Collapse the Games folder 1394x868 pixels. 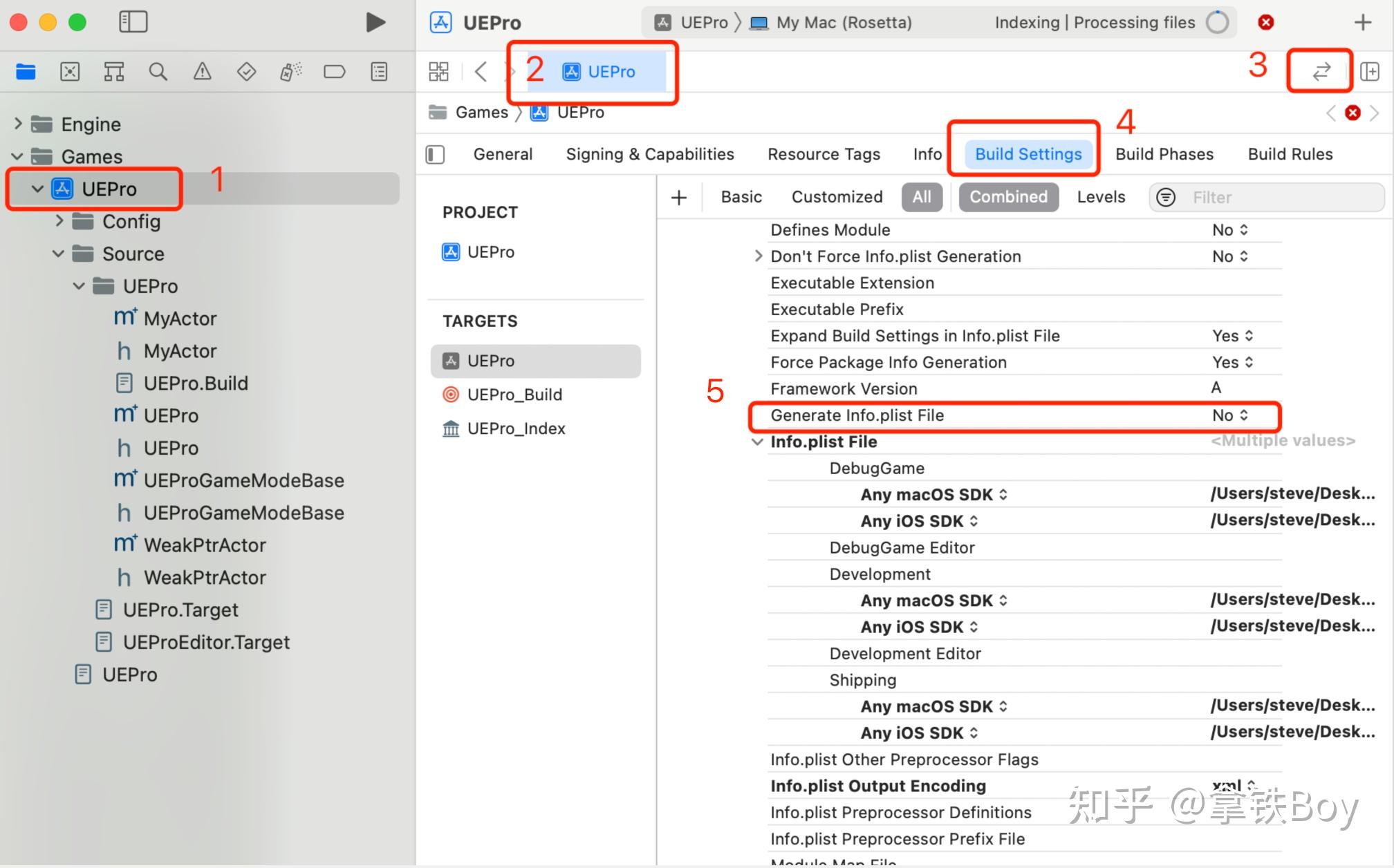[18, 156]
